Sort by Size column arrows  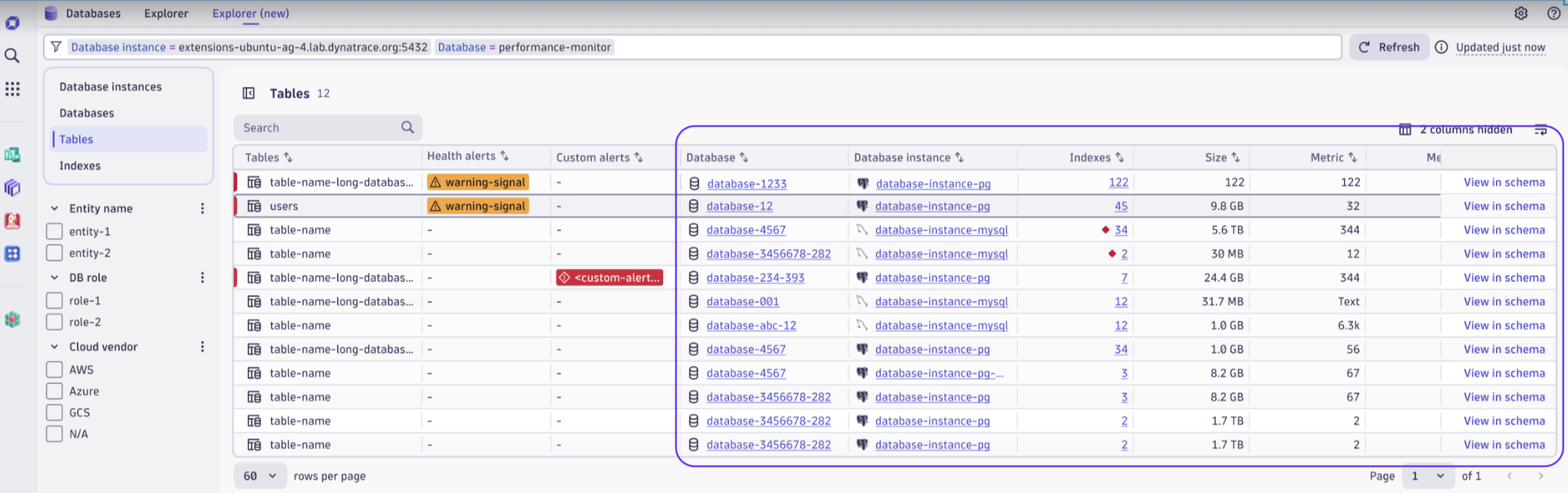tap(1236, 157)
